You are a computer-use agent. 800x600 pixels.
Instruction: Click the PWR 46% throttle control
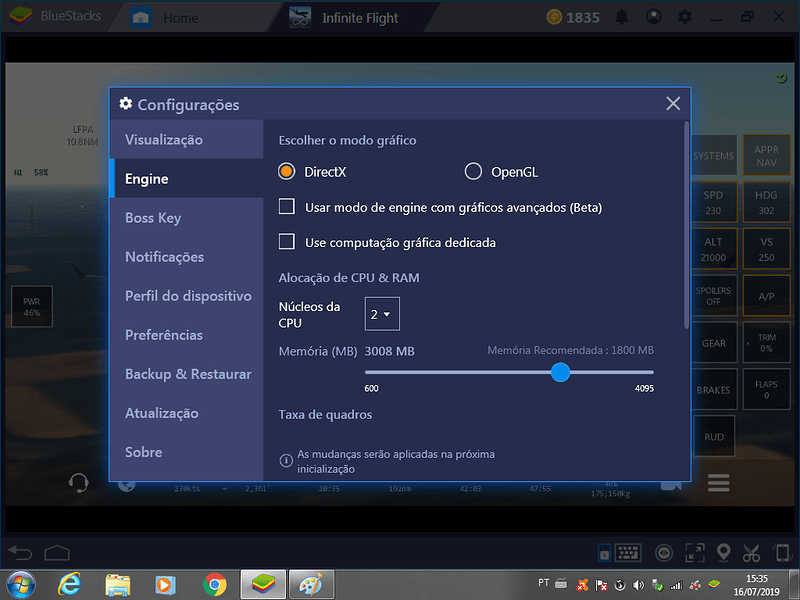click(x=32, y=307)
